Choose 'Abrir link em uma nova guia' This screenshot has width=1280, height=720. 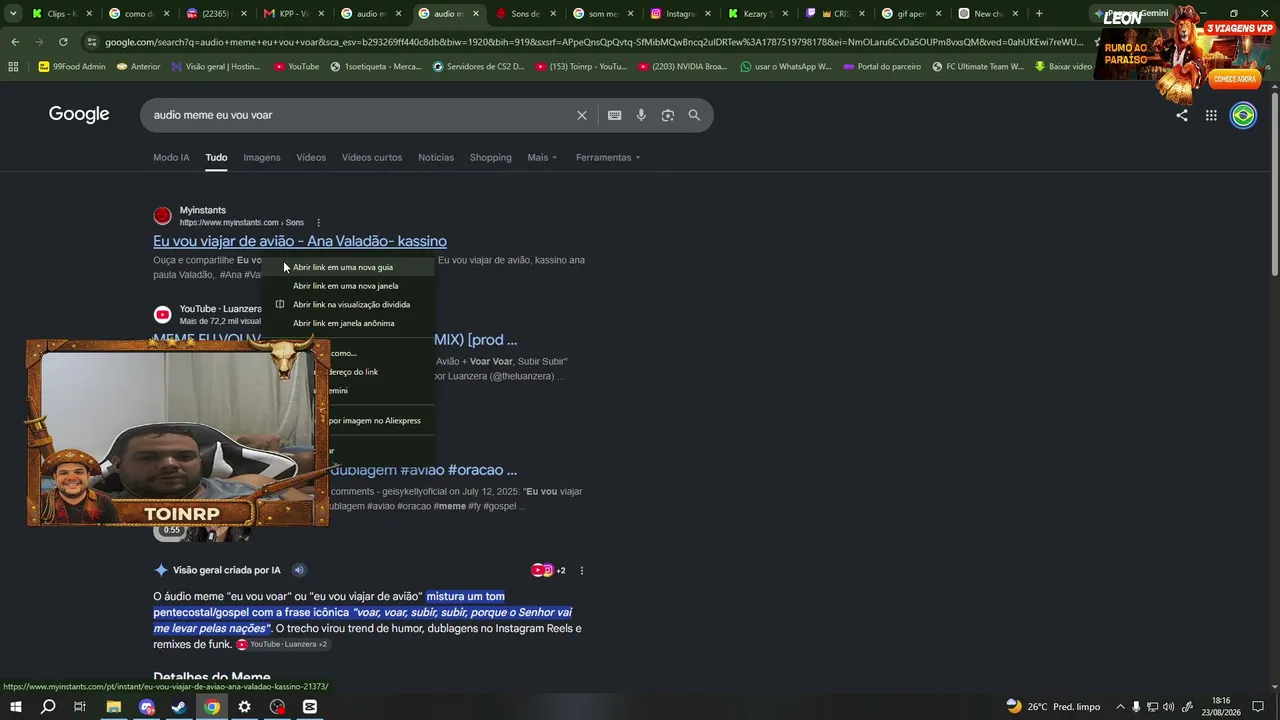pos(348,267)
